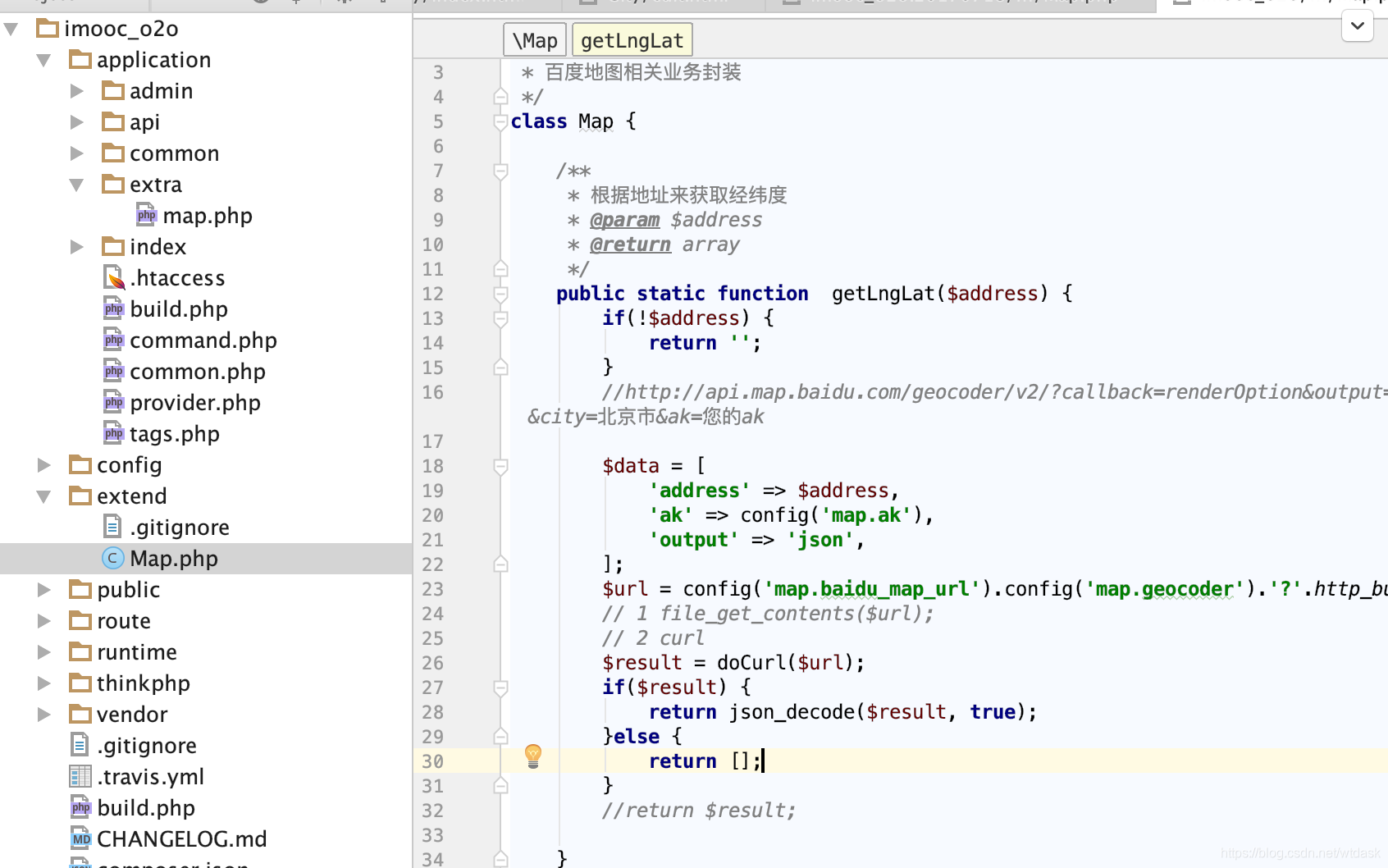Collapse the application folder
The height and width of the screenshot is (868, 1388).
(44, 61)
